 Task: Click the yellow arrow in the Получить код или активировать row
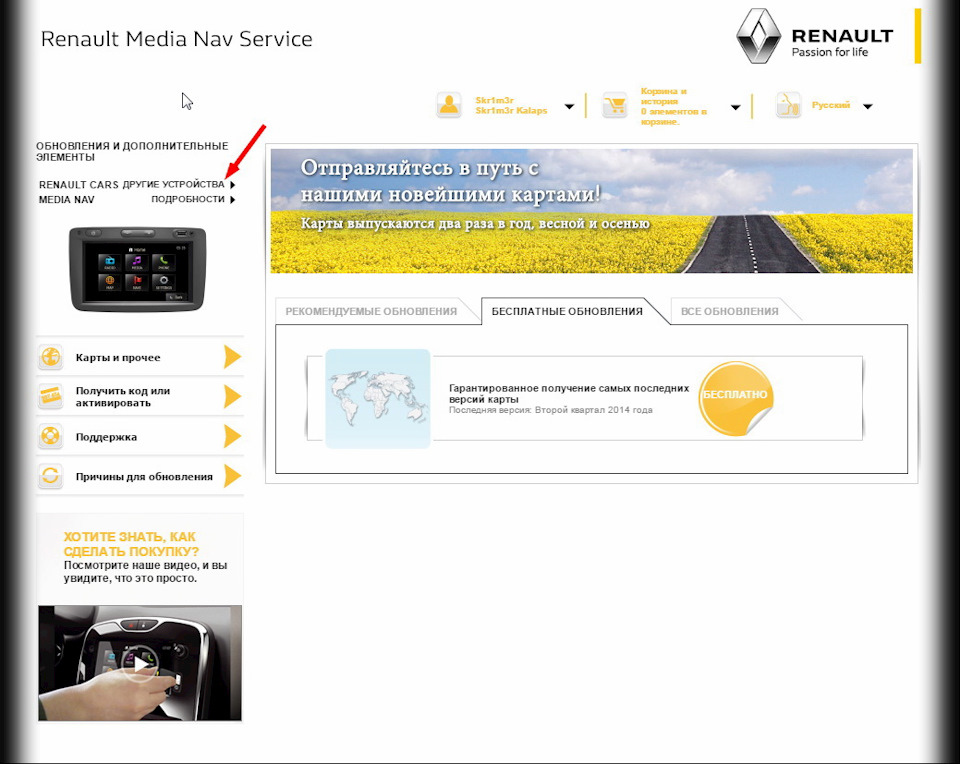233,397
